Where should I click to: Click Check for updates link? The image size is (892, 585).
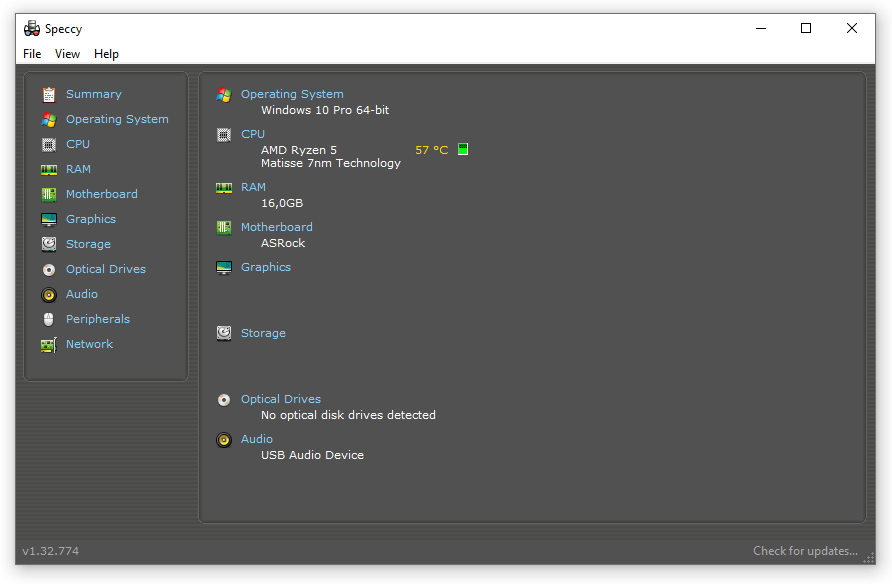pyautogui.click(x=806, y=551)
